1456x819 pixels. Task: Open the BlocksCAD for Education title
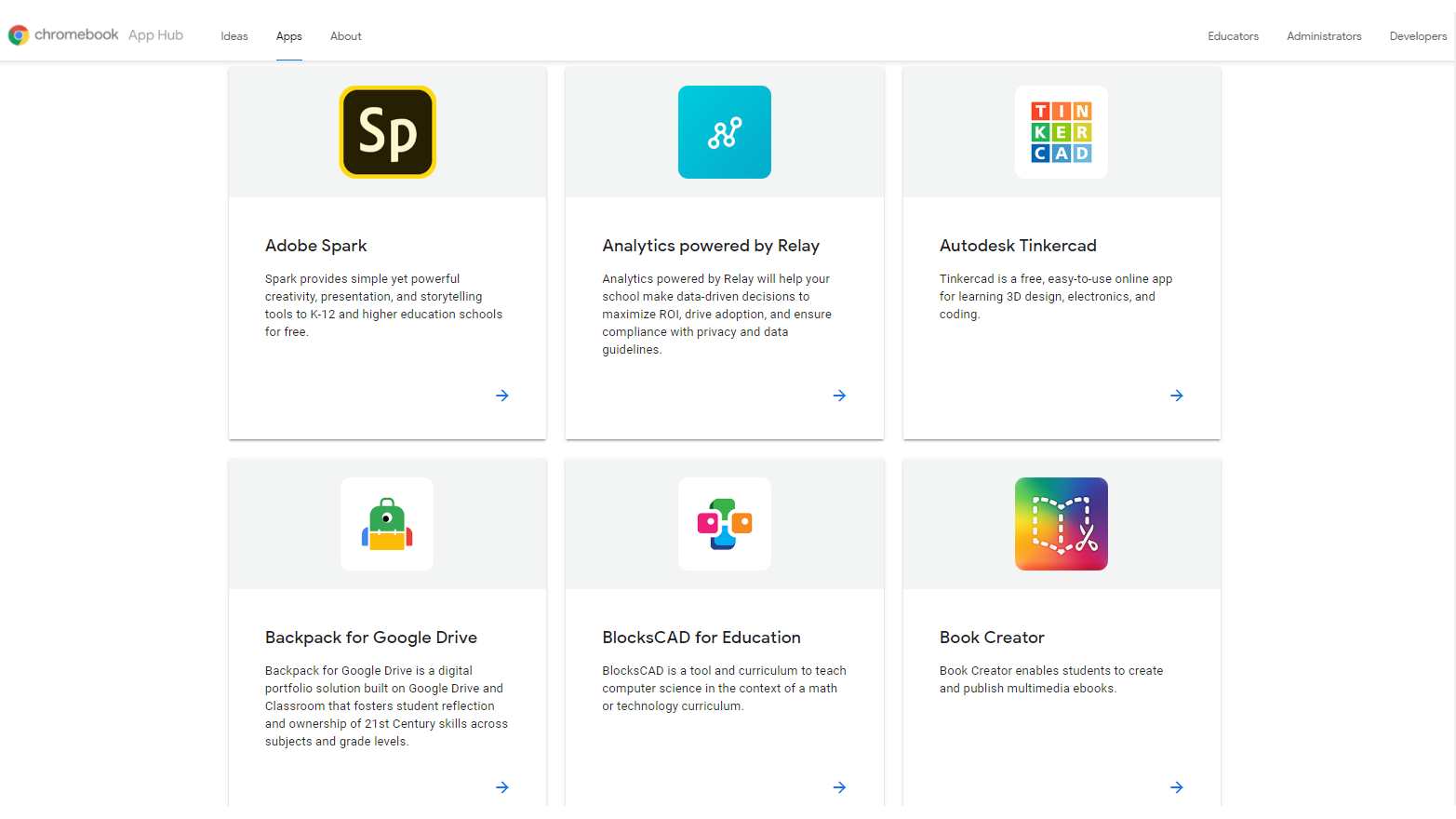click(x=701, y=638)
